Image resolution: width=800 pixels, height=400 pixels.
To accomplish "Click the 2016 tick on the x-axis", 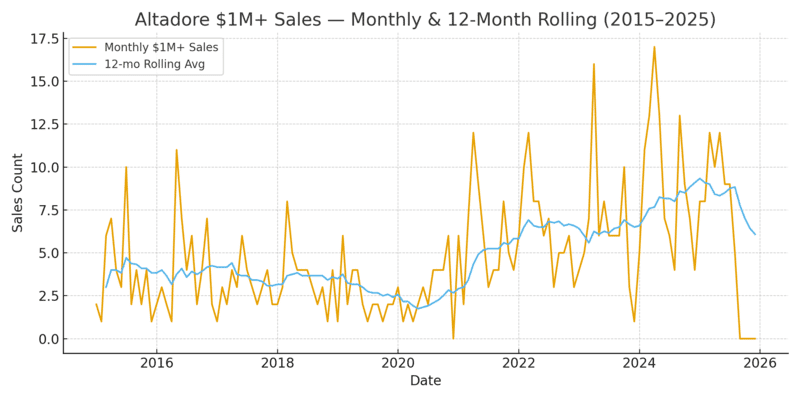I will [x=156, y=361].
